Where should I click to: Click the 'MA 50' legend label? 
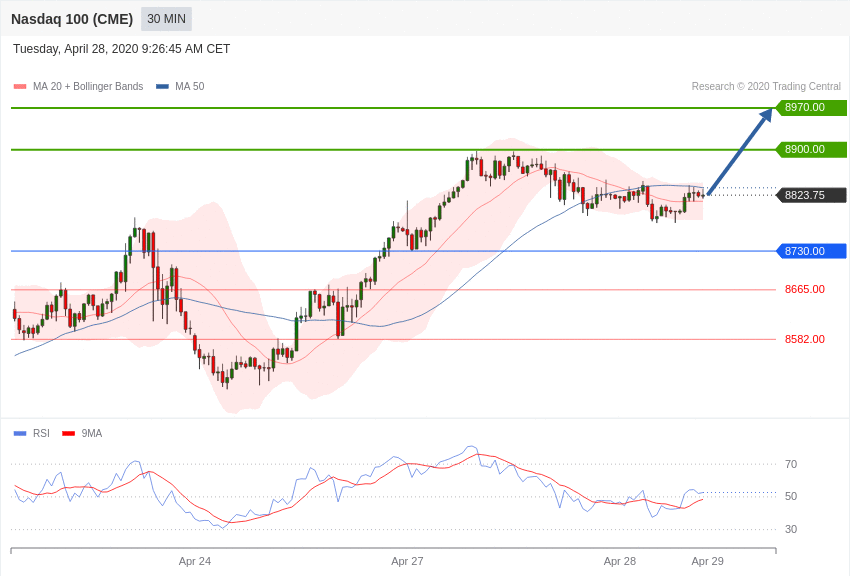point(190,86)
